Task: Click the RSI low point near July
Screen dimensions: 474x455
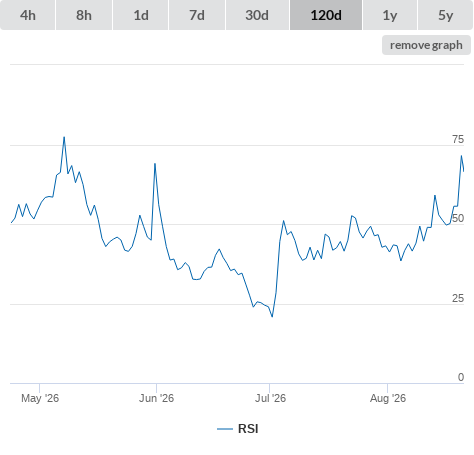Action: 272,316
